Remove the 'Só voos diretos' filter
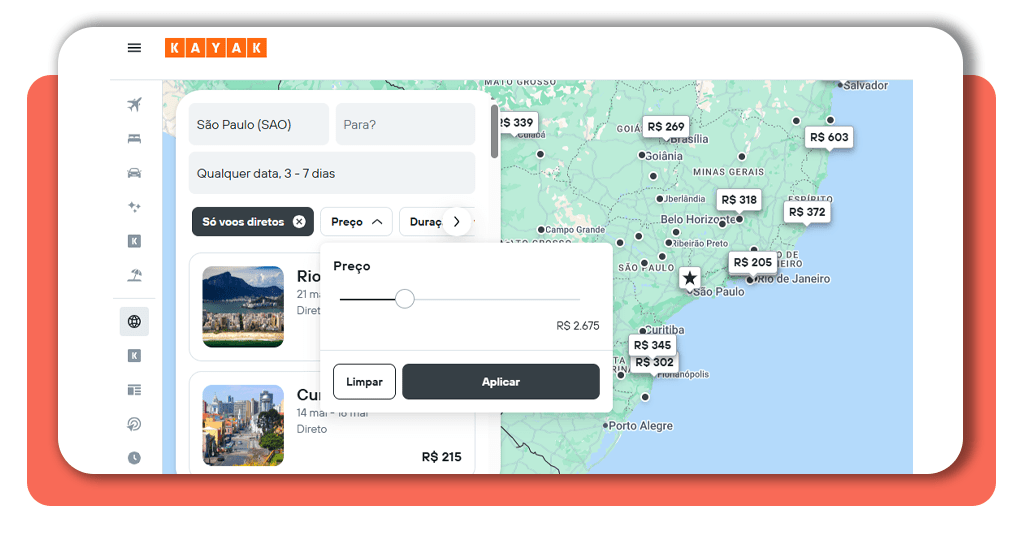The width and height of the screenshot is (1024, 536). (x=299, y=222)
